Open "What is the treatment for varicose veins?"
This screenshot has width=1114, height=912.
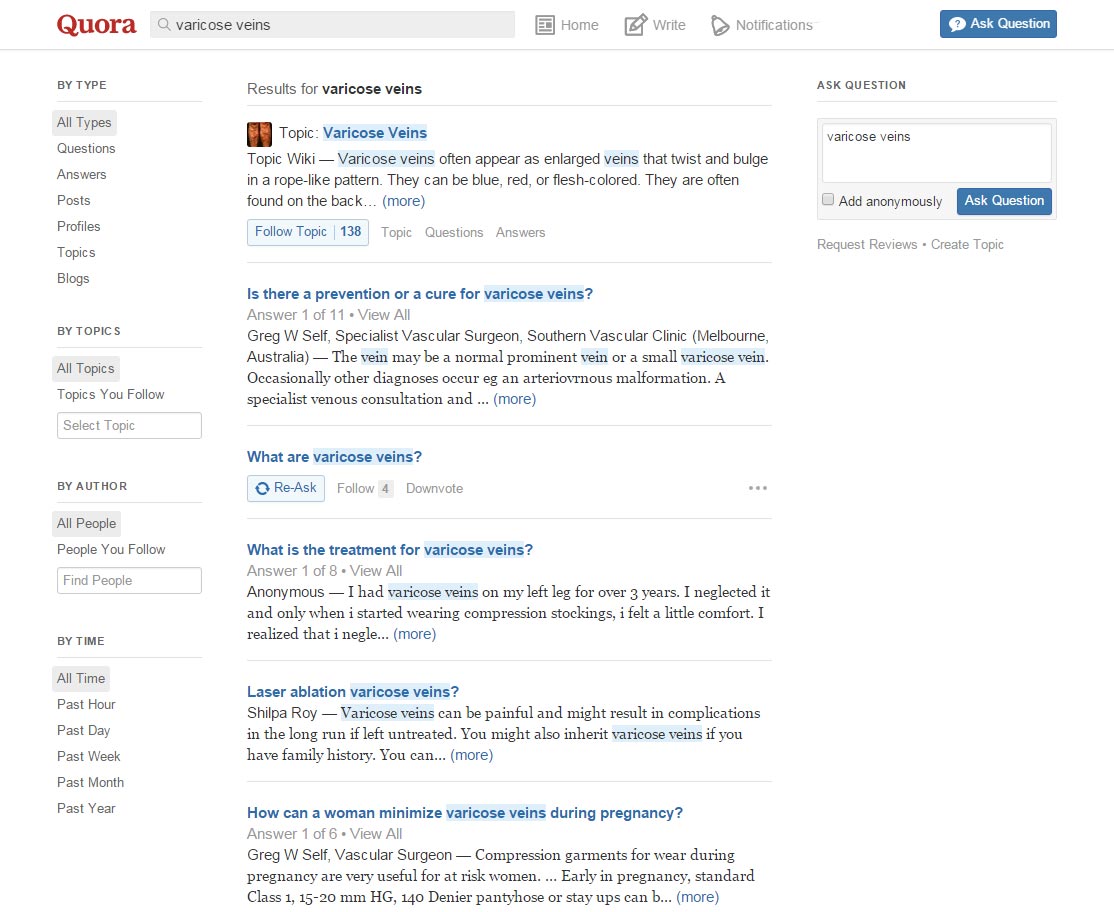coord(390,550)
